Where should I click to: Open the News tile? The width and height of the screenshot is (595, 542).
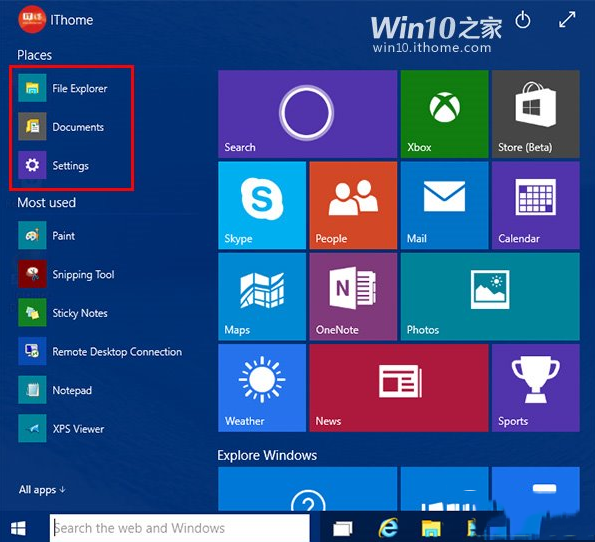tap(399, 388)
